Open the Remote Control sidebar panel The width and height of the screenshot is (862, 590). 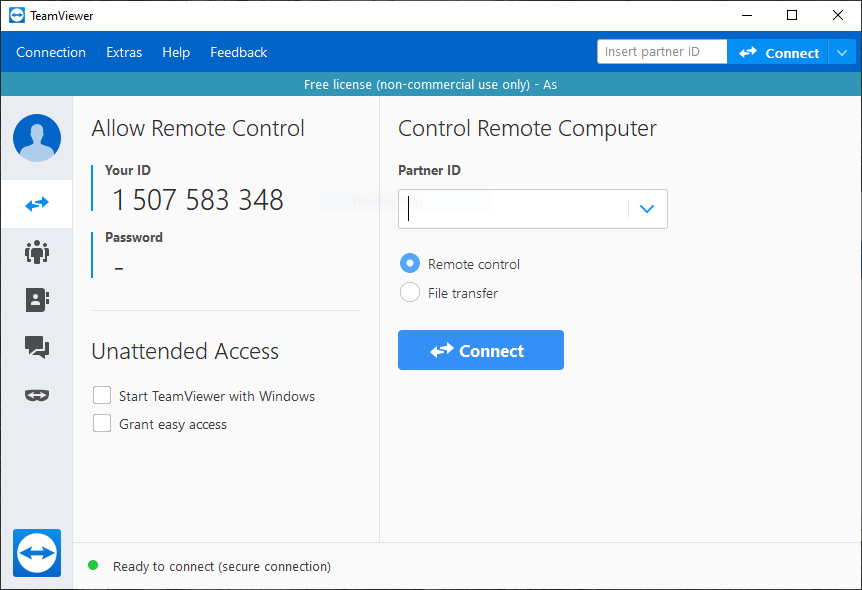36,204
